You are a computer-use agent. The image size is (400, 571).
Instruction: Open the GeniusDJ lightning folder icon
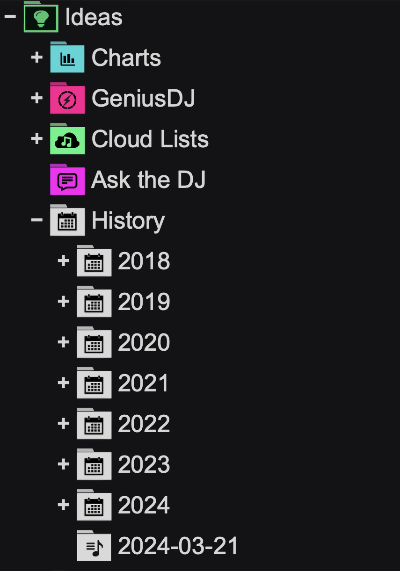click(67, 98)
